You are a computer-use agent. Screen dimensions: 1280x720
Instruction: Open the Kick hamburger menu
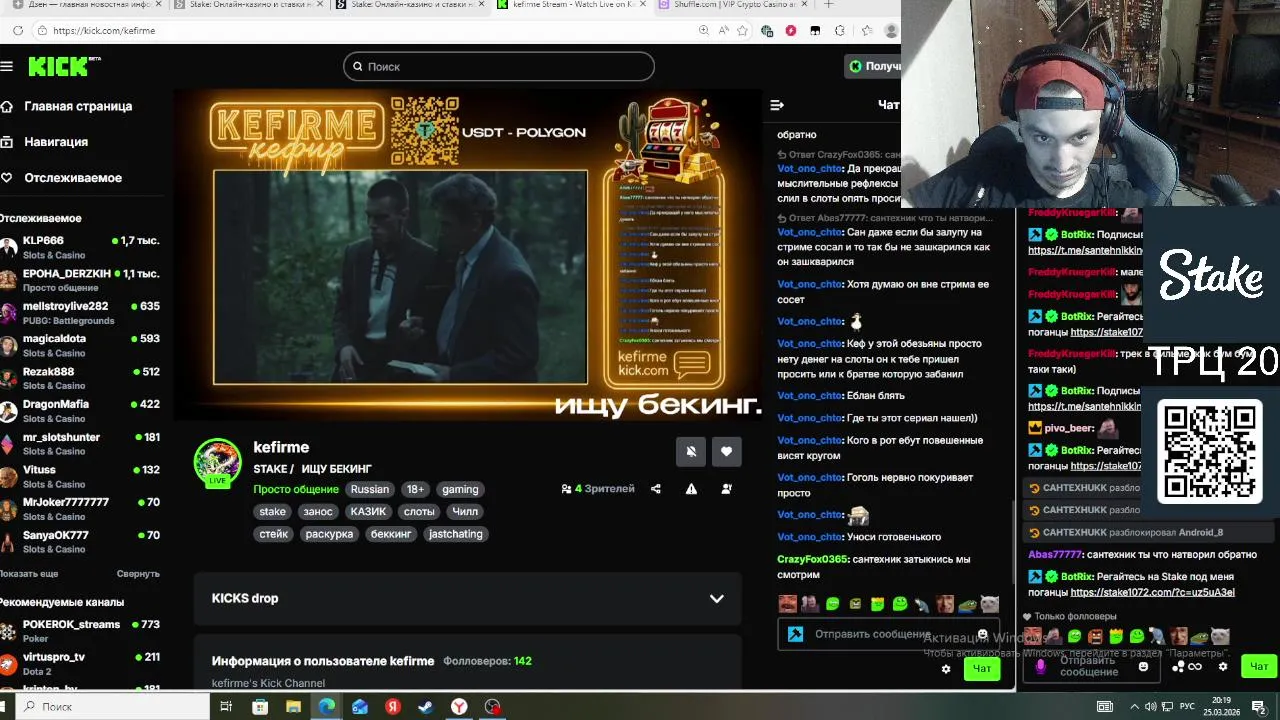click(7, 66)
